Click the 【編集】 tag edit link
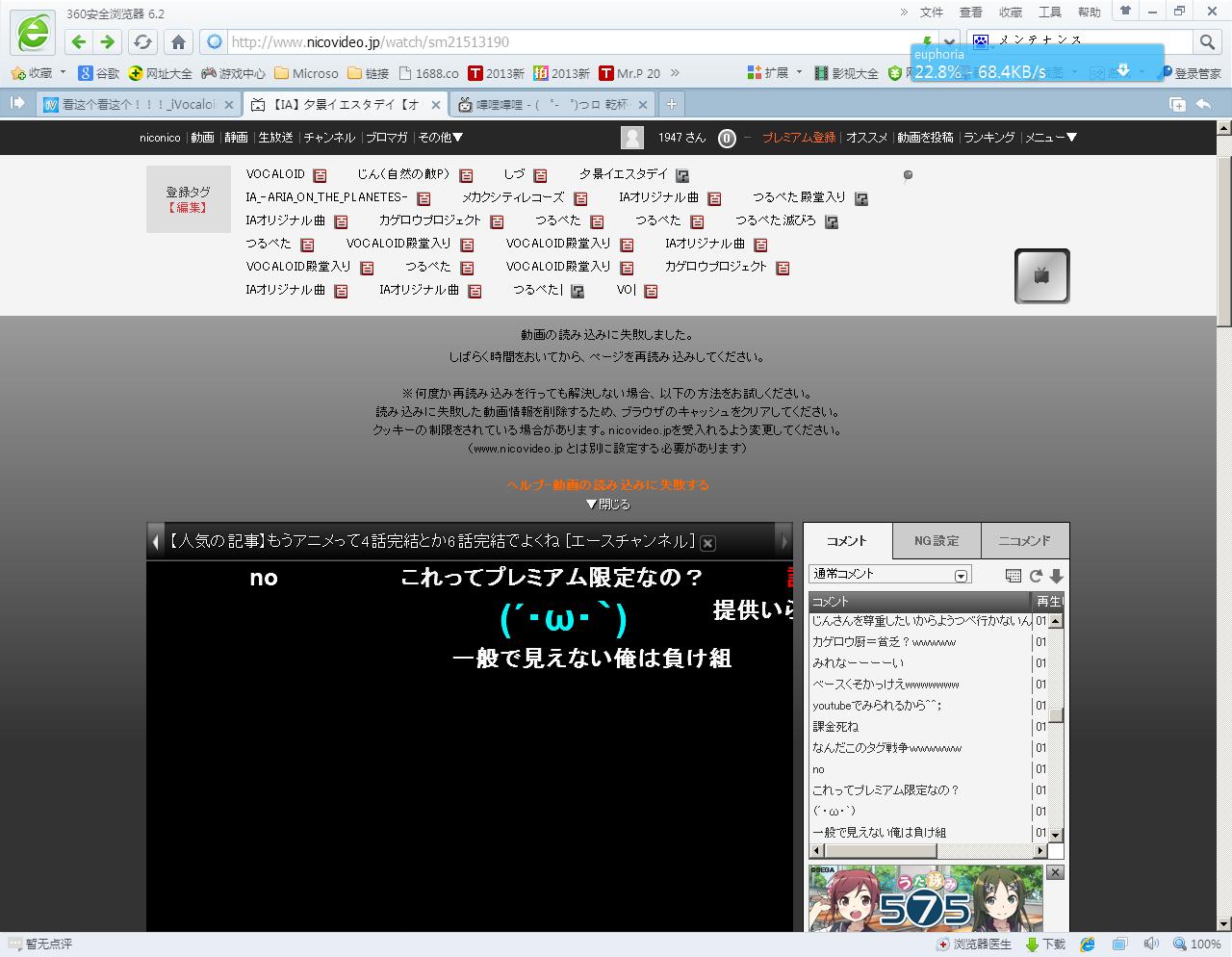This screenshot has width=1232, height=957. (188, 207)
